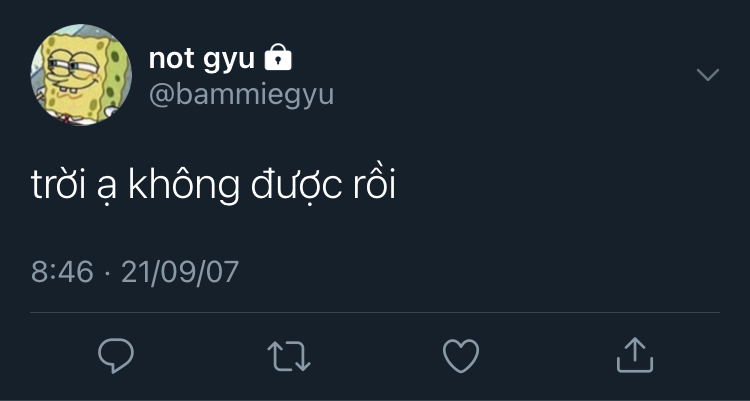The image size is (750, 401).
Task: Select the tweet text trời ạ không được rồi
Action: tap(213, 186)
